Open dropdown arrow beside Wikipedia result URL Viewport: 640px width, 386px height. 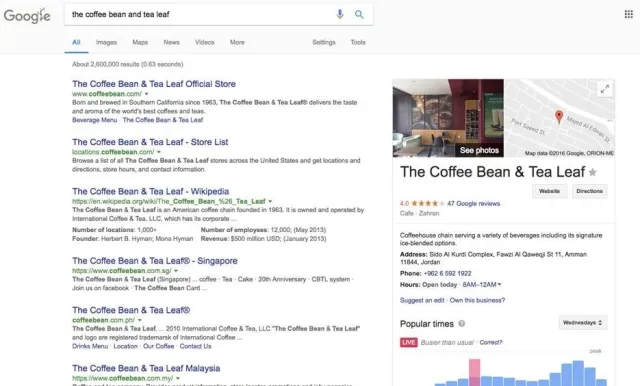click(270, 201)
